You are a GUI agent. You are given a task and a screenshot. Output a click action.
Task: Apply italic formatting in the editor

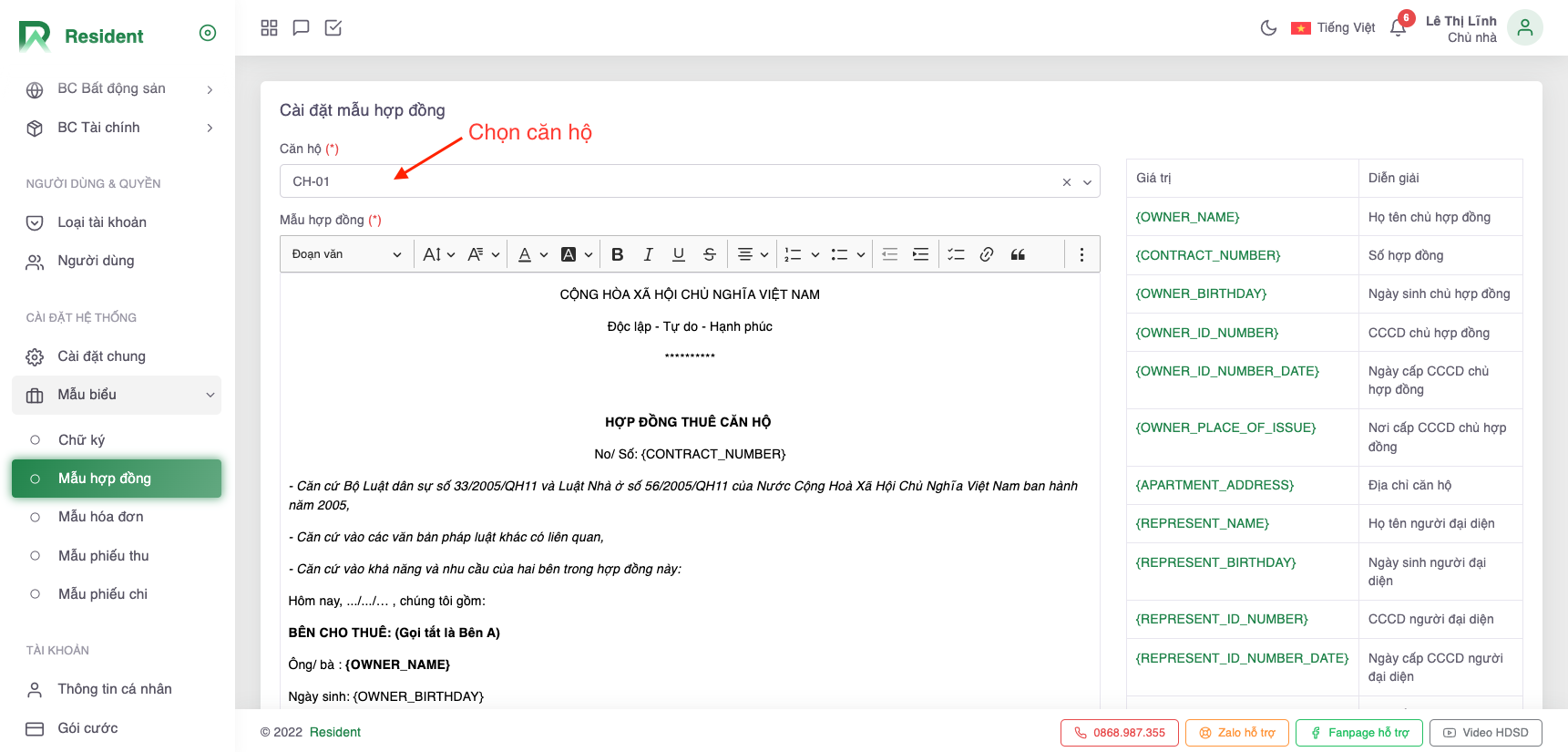(648, 254)
